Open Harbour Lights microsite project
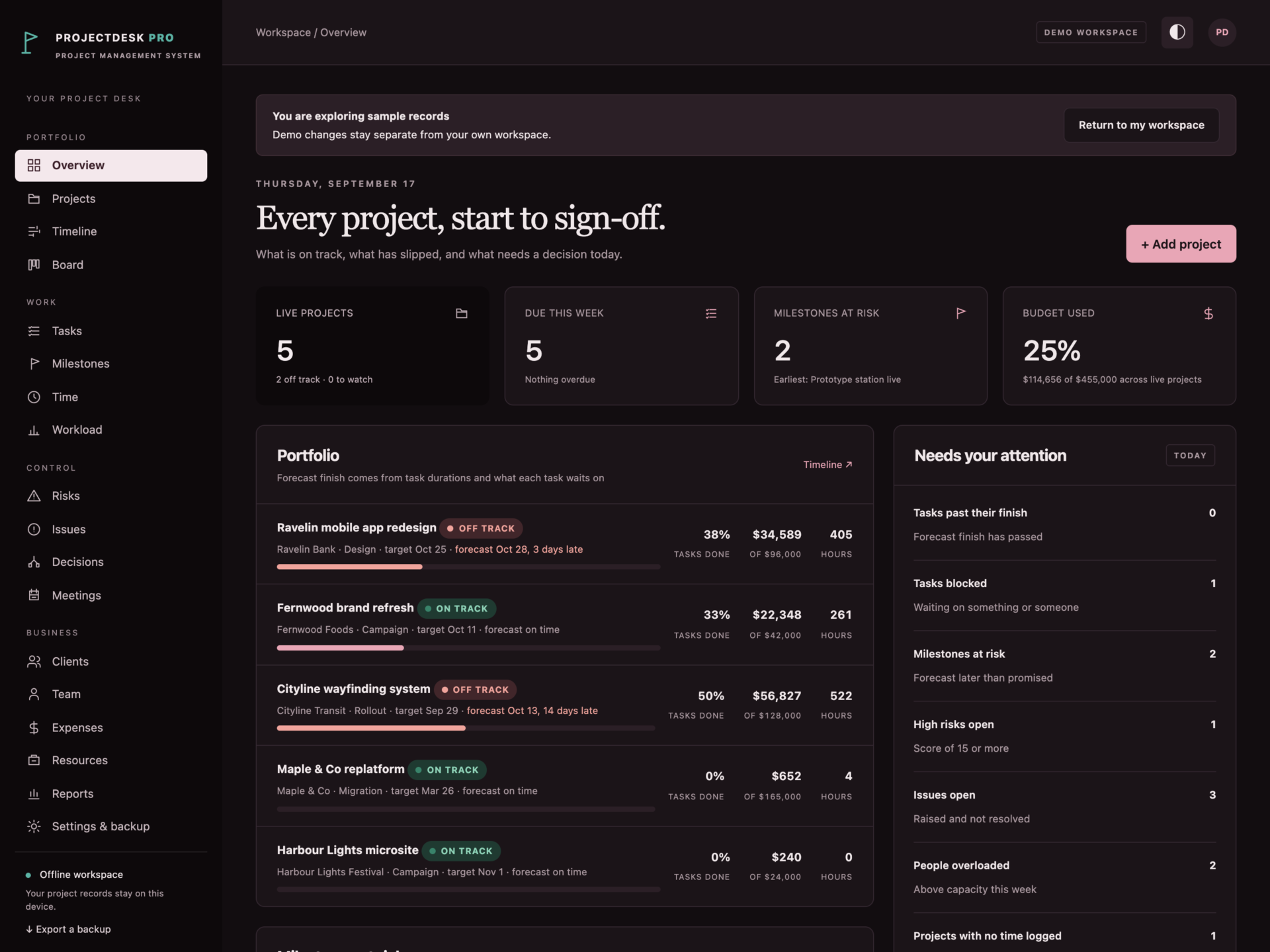 (565, 867)
